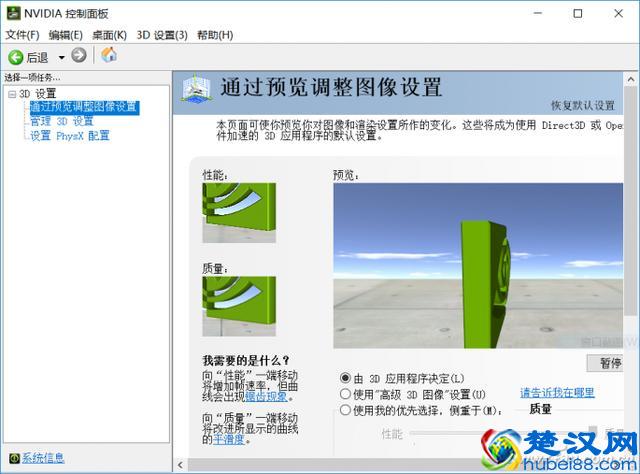Viewport: 640px width, 474px height.
Task: Click the green Back arrow icon
Action: [x=15, y=56]
